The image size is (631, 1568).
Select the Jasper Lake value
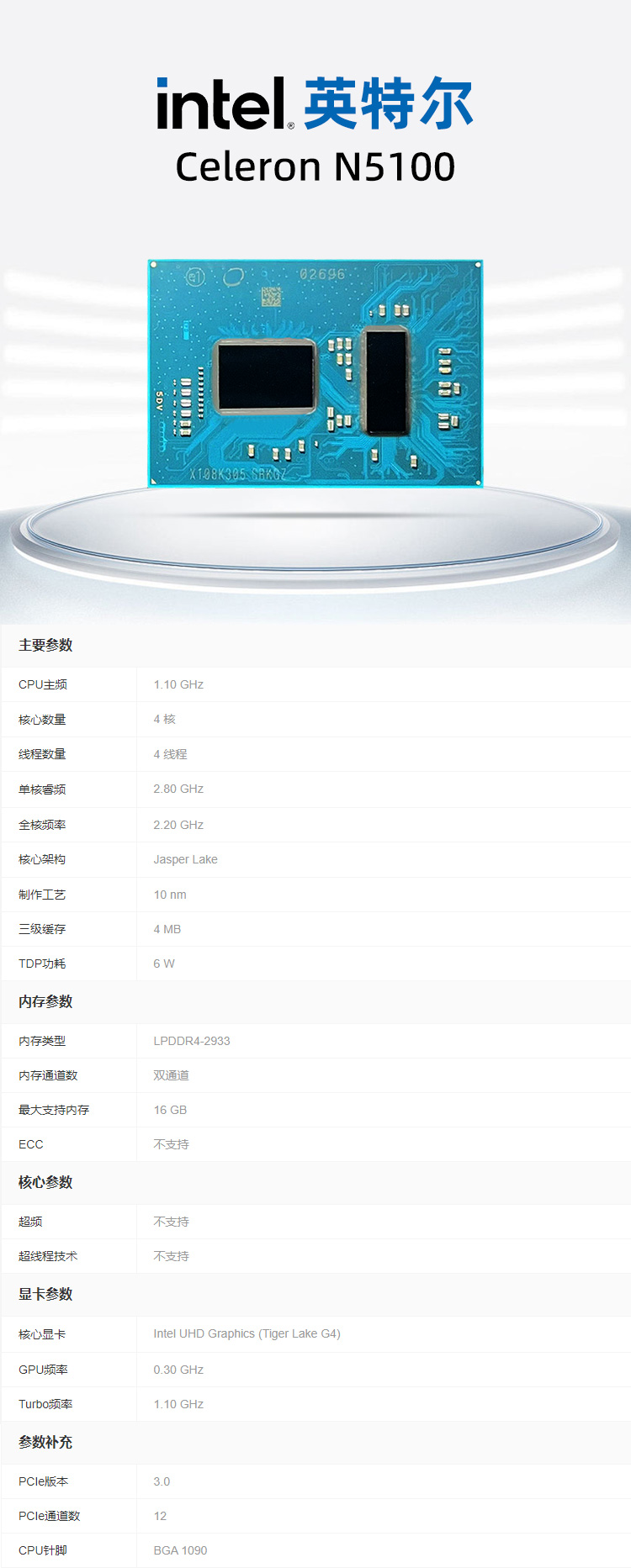tap(186, 859)
